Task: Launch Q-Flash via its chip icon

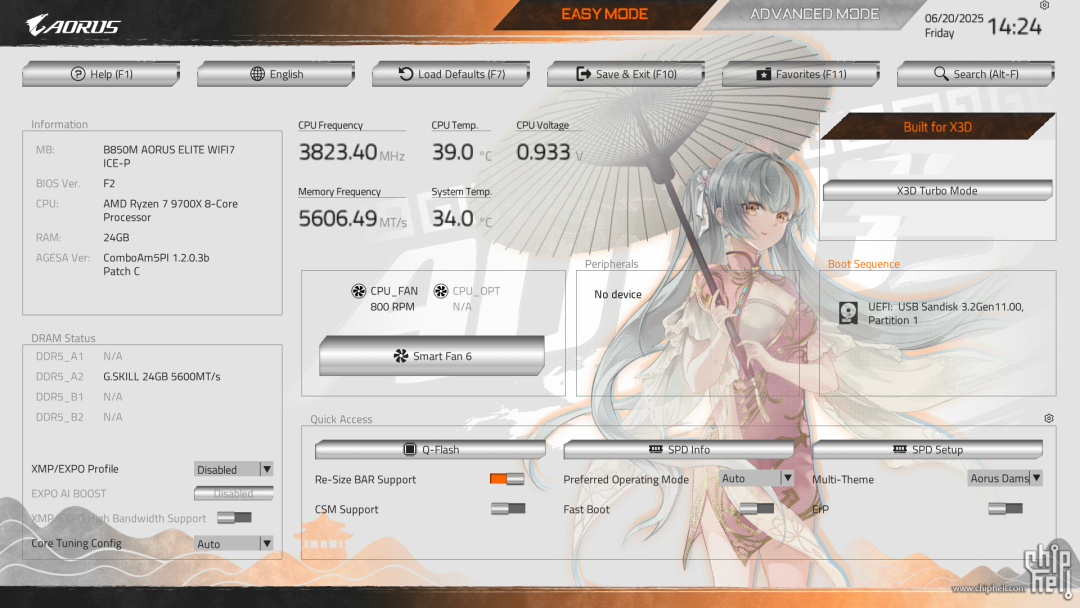Action: click(x=410, y=450)
